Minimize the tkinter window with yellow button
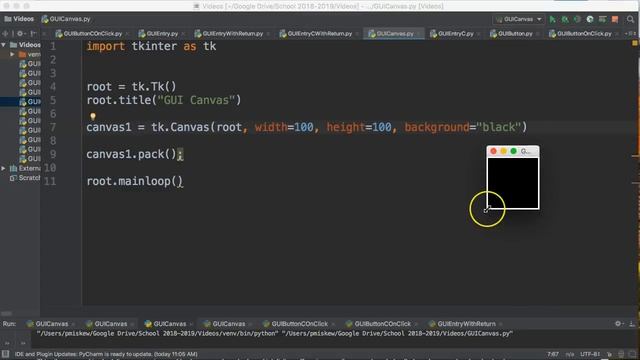The image size is (640, 360). tap(504, 151)
